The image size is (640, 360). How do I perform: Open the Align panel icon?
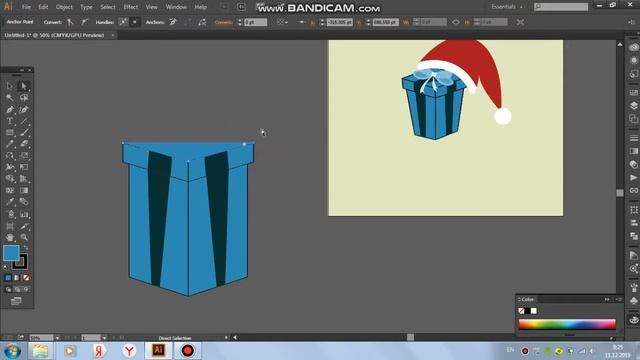(633, 223)
